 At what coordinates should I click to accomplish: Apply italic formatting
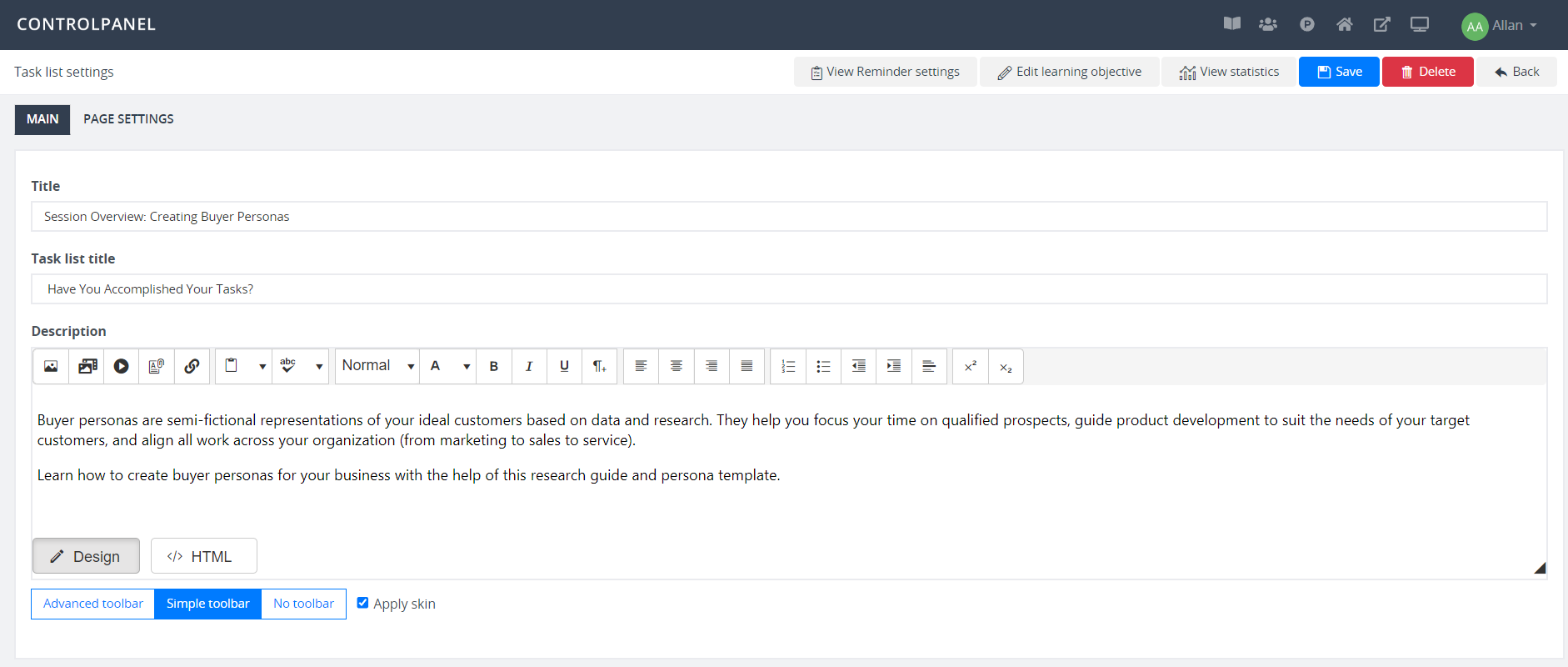(529, 366)
